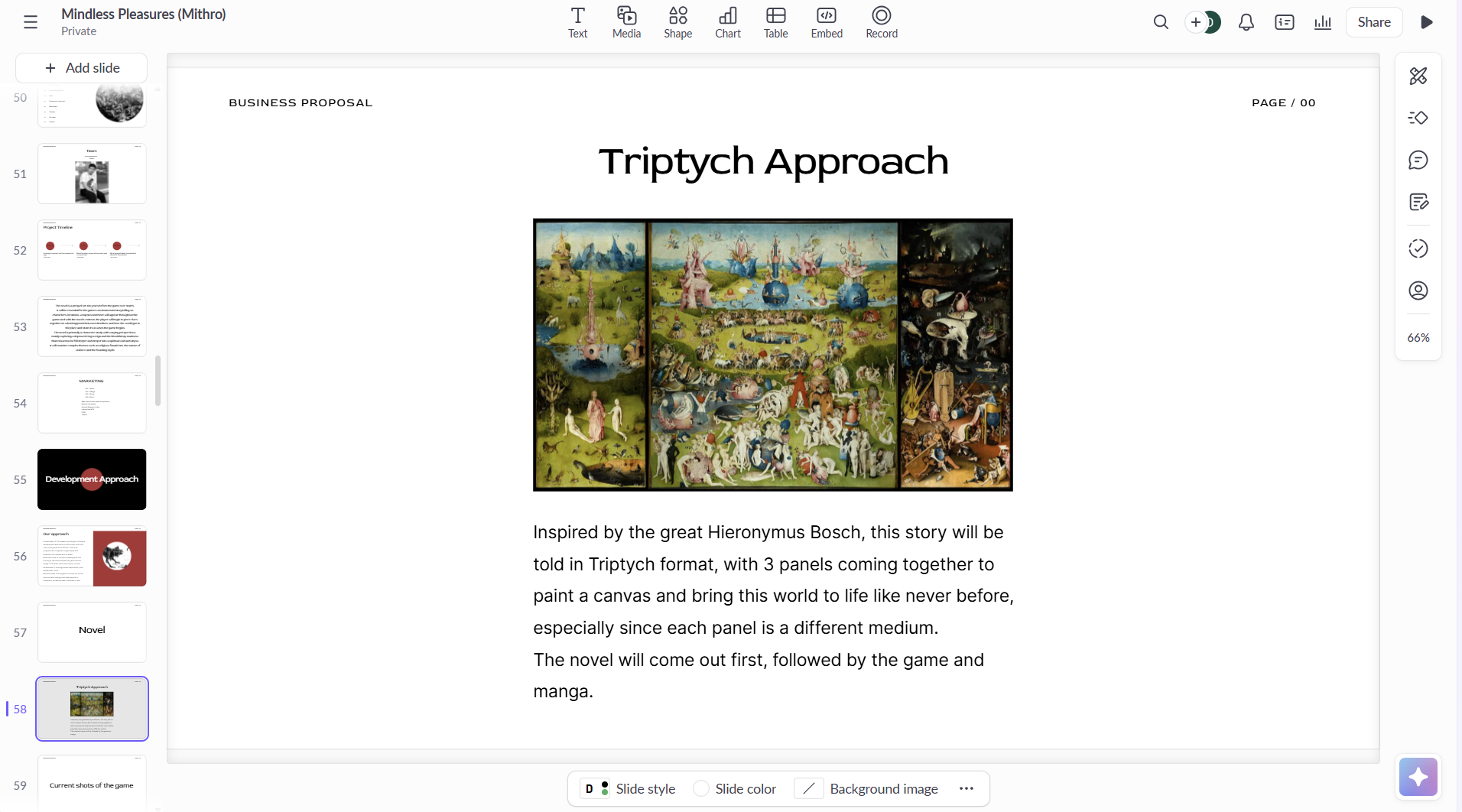Click the slide panel scrollbar handle
This screenshot has width=1462, height=812.
pos(158,381)
